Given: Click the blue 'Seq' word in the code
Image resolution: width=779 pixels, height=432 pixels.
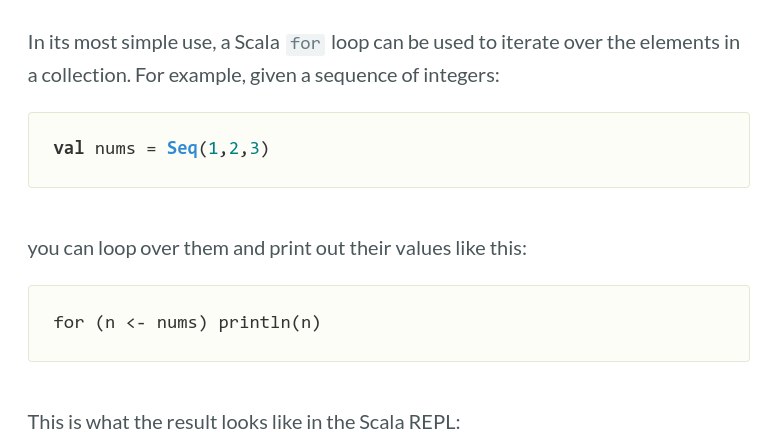Looking at the screenshot, I should point(182,148).
